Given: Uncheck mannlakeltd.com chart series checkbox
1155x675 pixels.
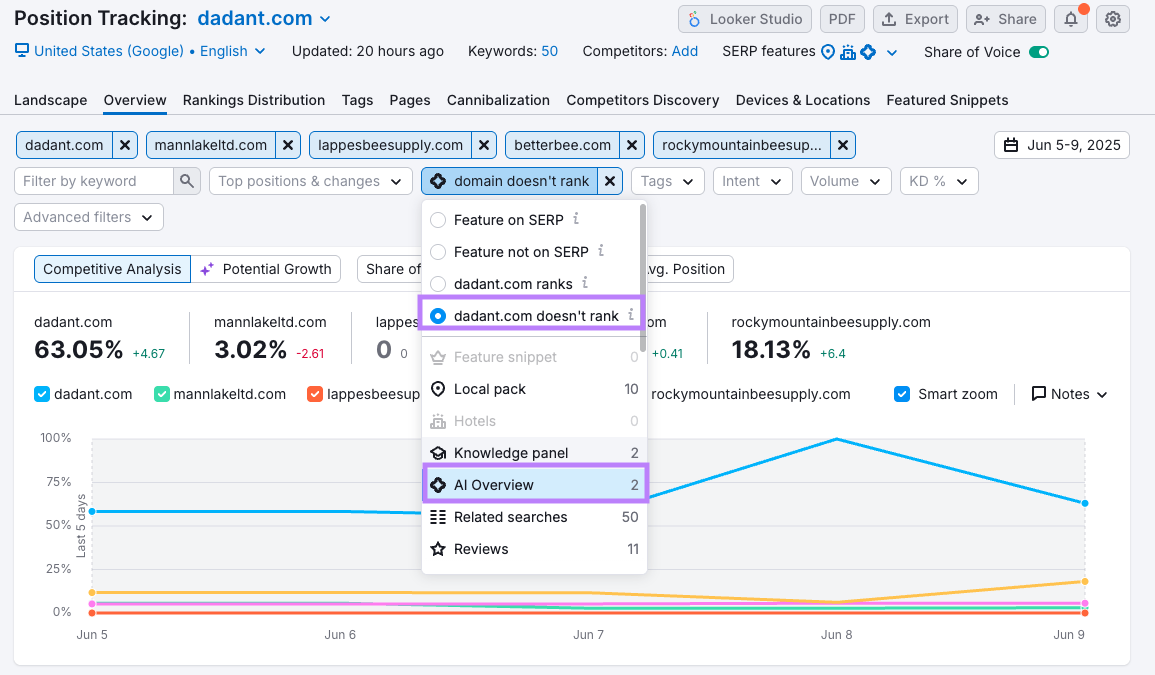Looking at the screenshot, I should [x=162, y=394].
